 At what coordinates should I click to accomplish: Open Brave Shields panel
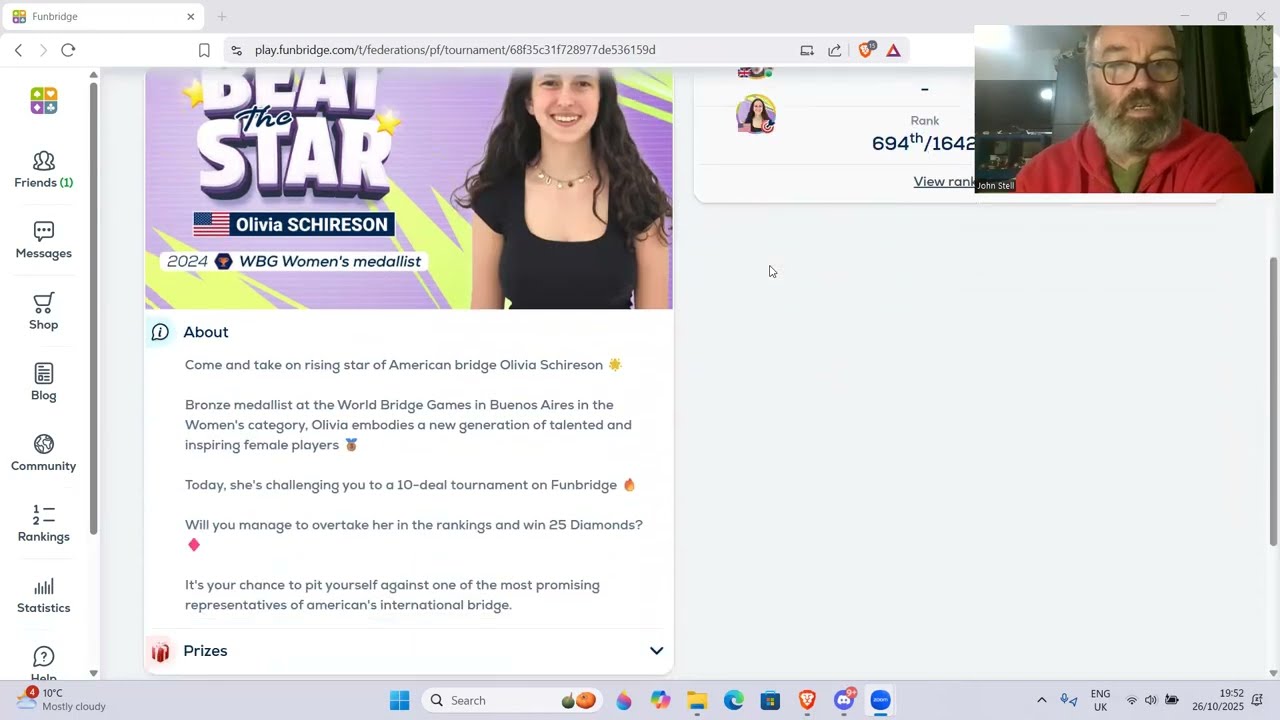(x=867, y=50)
